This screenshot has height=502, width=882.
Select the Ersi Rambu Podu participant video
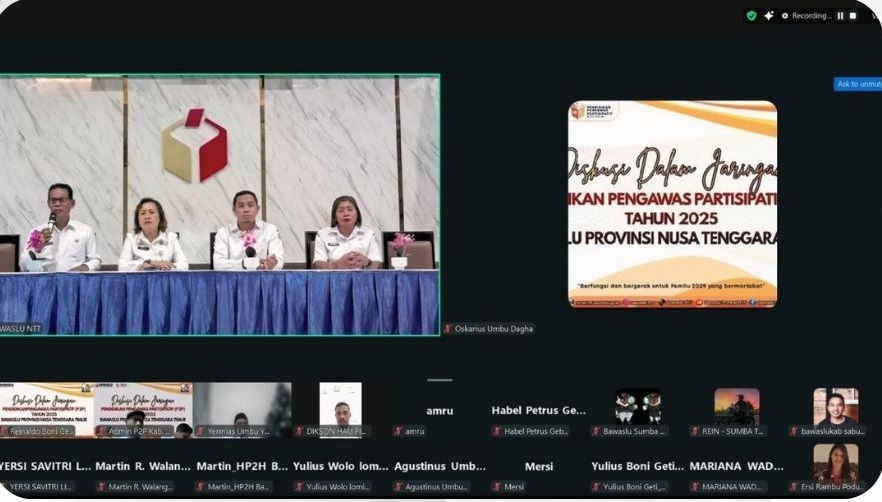click(835, 465)
